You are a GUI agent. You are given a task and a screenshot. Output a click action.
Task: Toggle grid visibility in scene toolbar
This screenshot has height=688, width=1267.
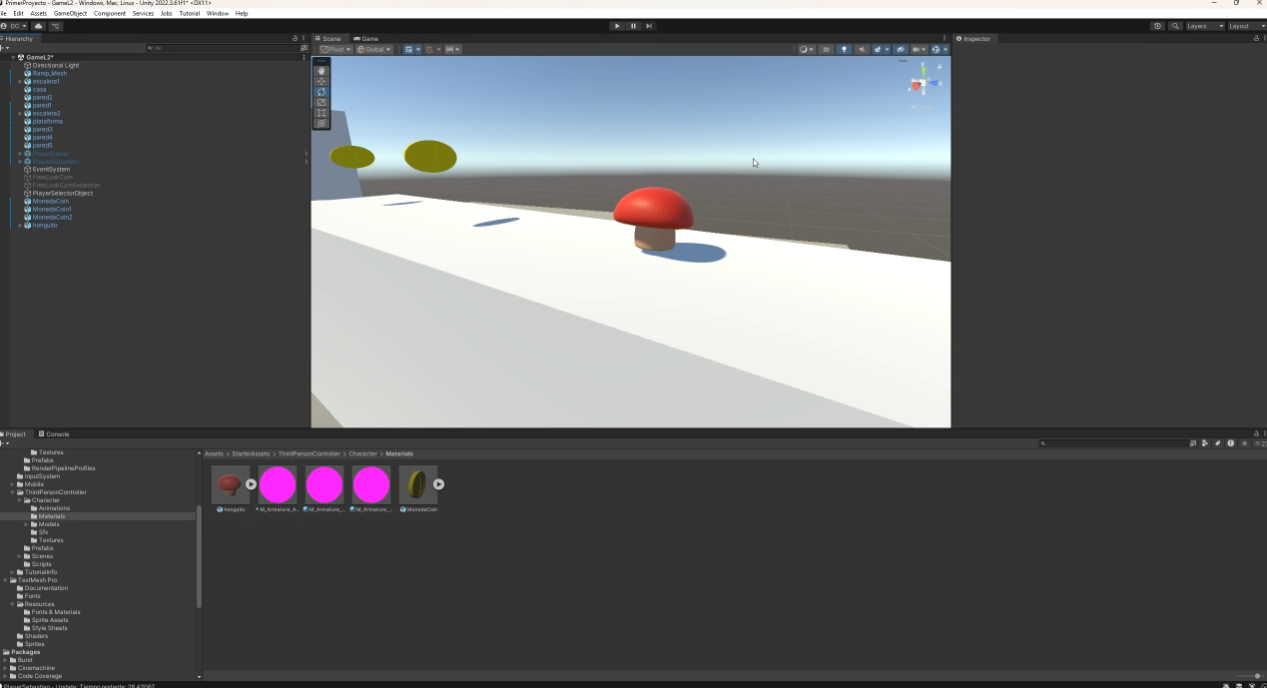pyautogui.click(x=409, y=49)
